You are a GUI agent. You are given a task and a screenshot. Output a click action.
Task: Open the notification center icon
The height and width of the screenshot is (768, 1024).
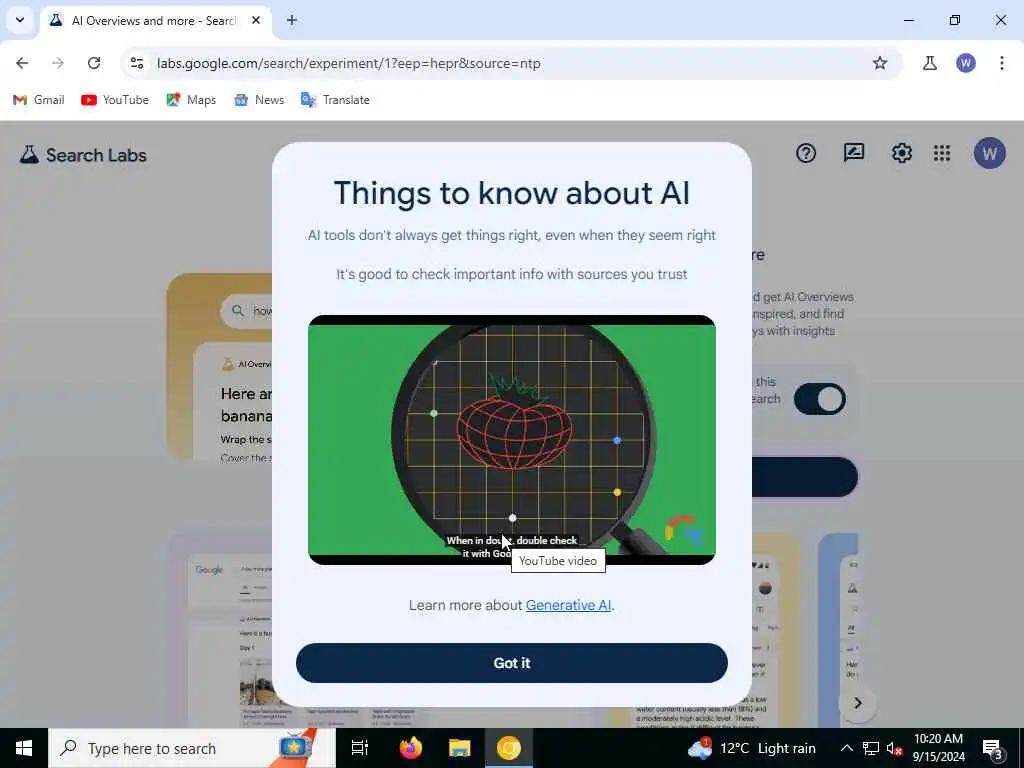tap(993, 748)
